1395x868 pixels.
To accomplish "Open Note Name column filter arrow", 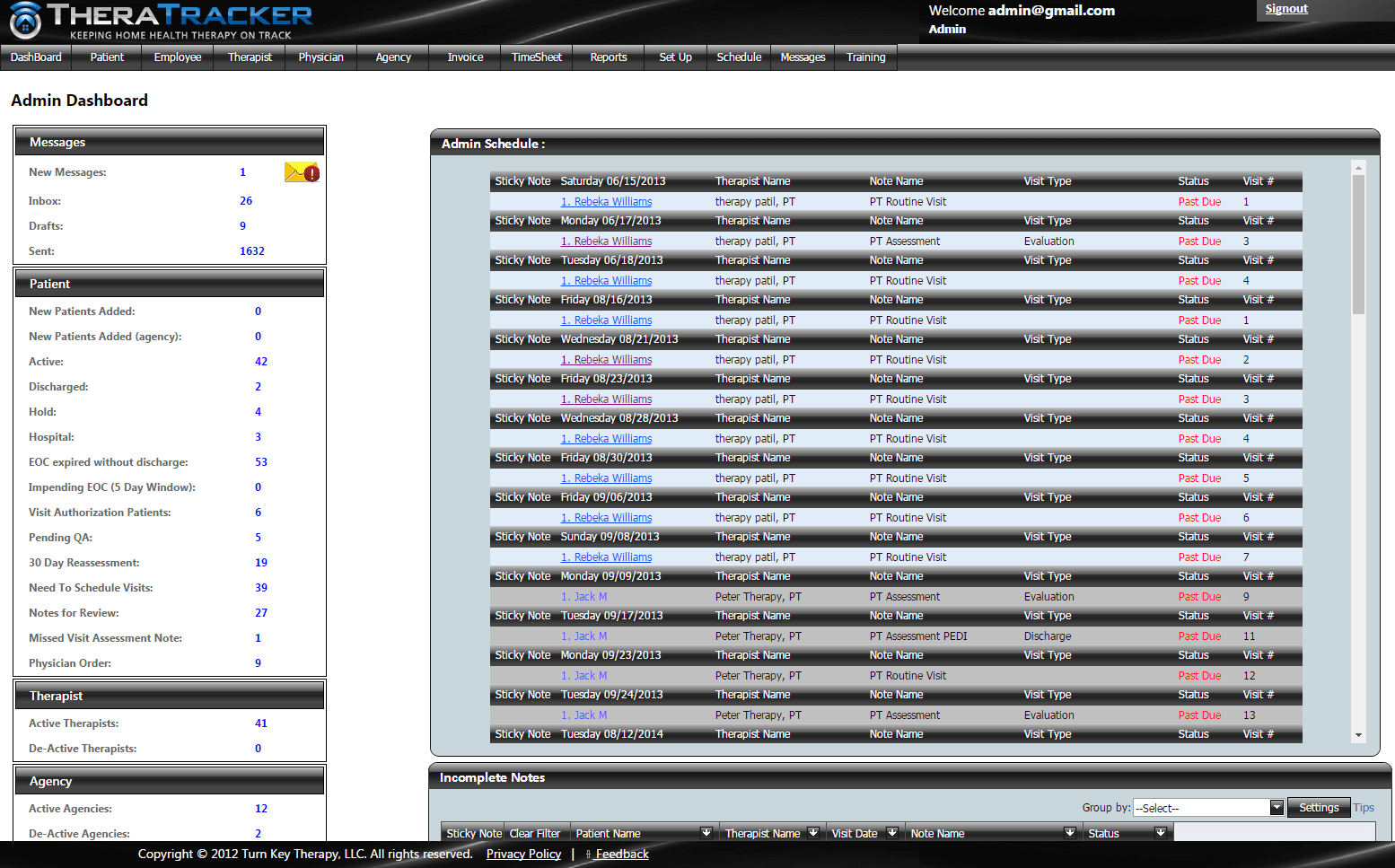I will (1070, 833).
